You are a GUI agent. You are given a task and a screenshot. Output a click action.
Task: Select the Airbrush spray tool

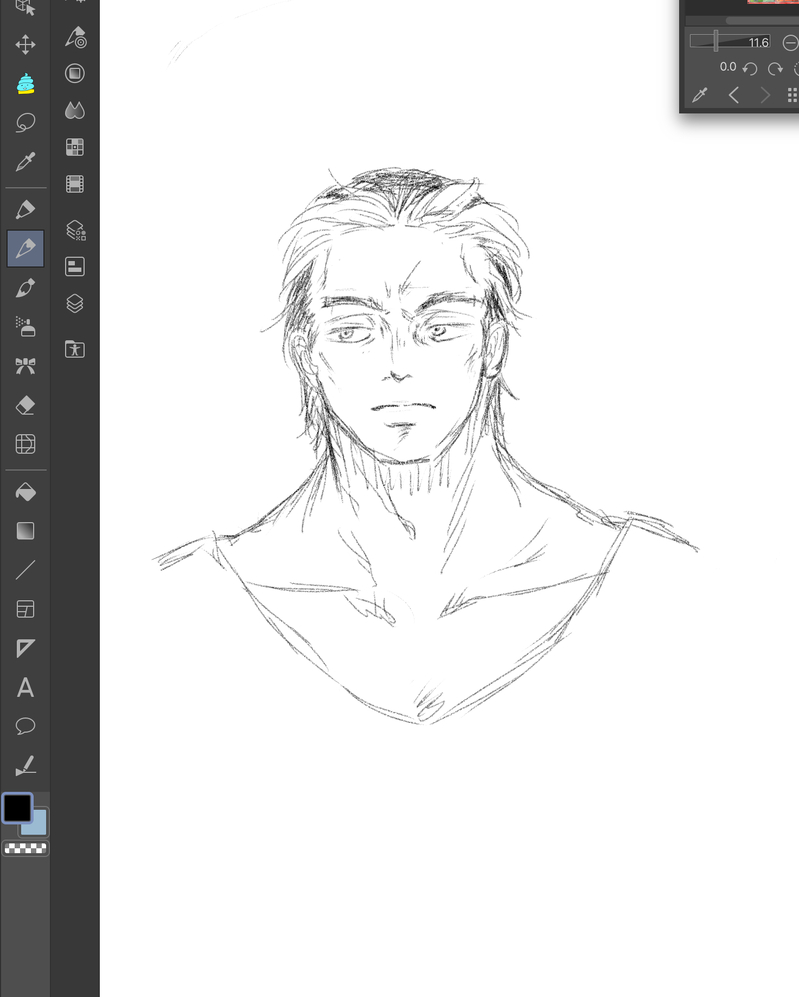tap(25, 327)
